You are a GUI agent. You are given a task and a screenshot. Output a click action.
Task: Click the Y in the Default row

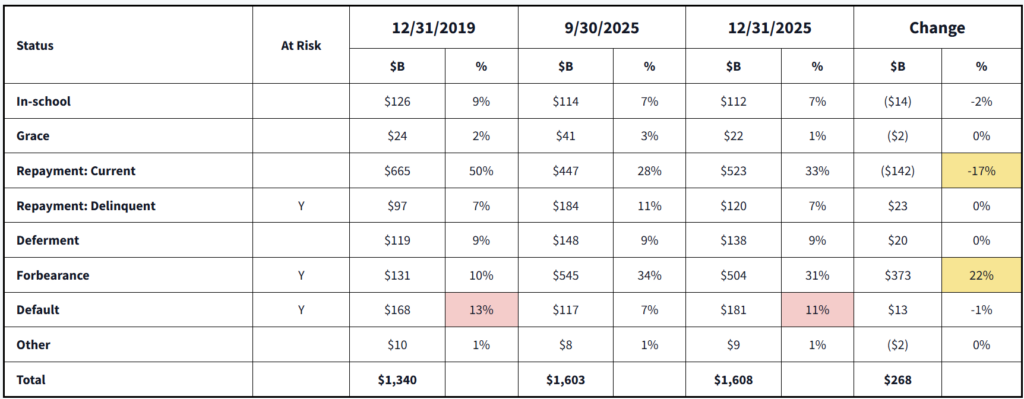(x=301, y=310)
